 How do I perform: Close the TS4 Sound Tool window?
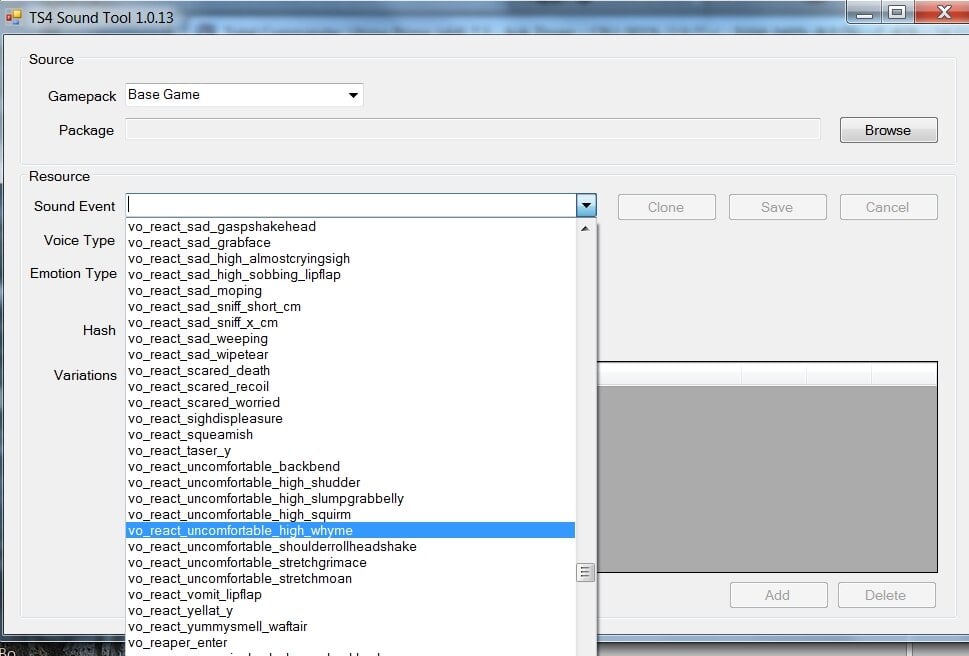tap(943, 12)
